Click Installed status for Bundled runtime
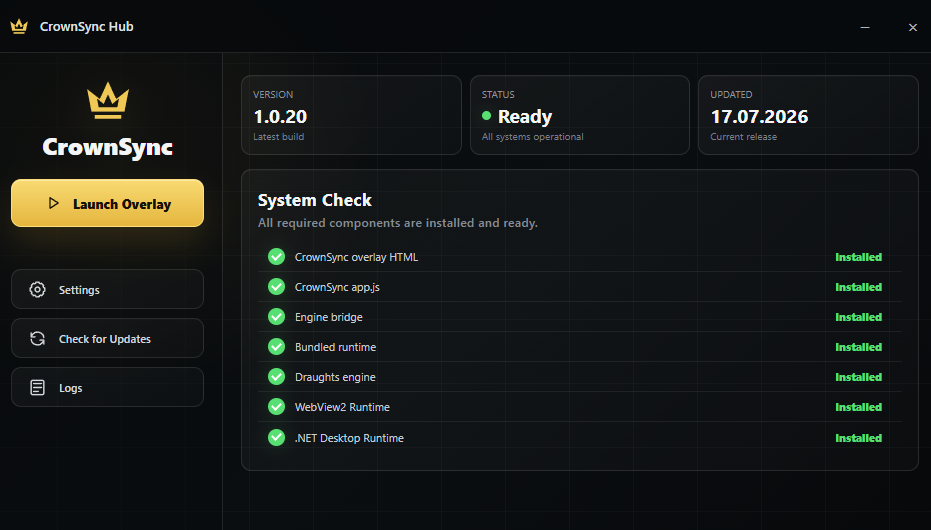The width and height of the screenshot is (931, 530). pos(858,347)
